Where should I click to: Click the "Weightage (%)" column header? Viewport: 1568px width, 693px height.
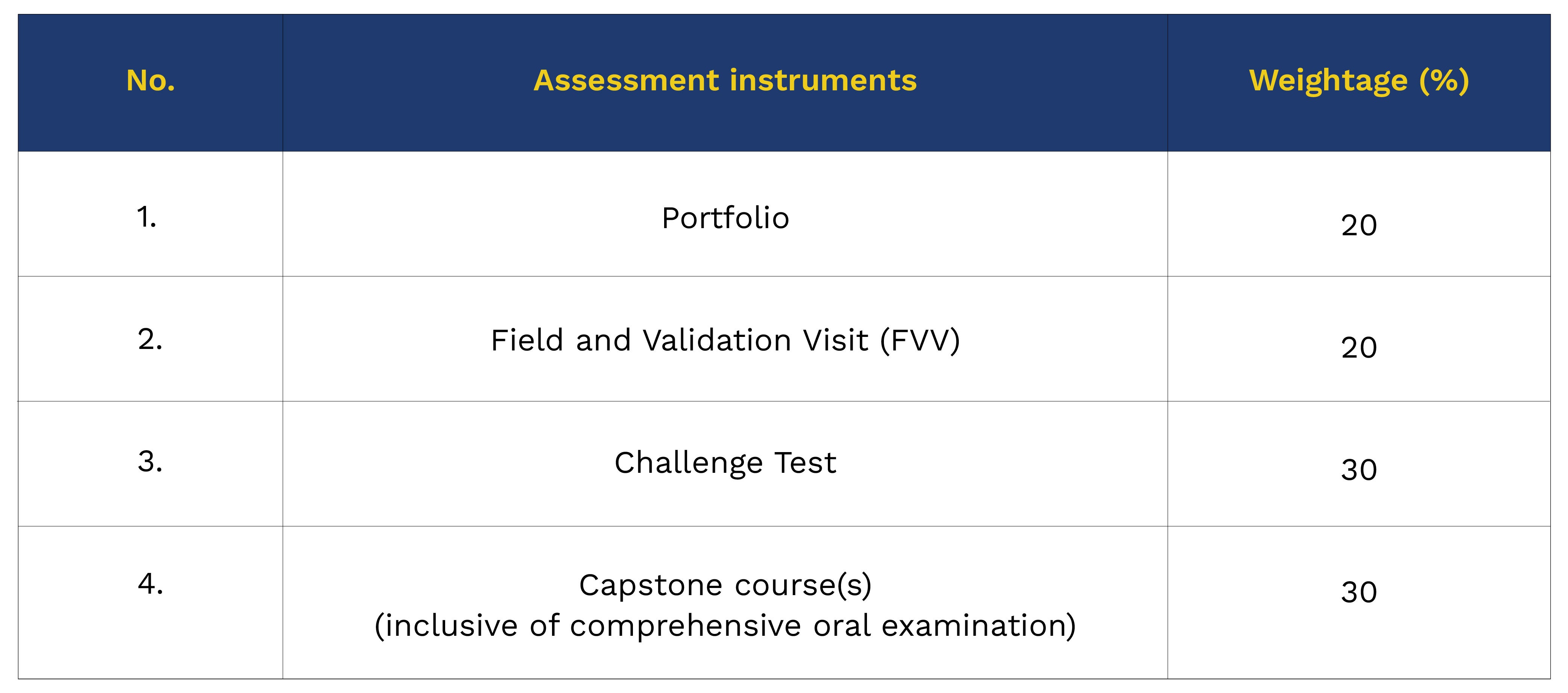click(1359, 81)
